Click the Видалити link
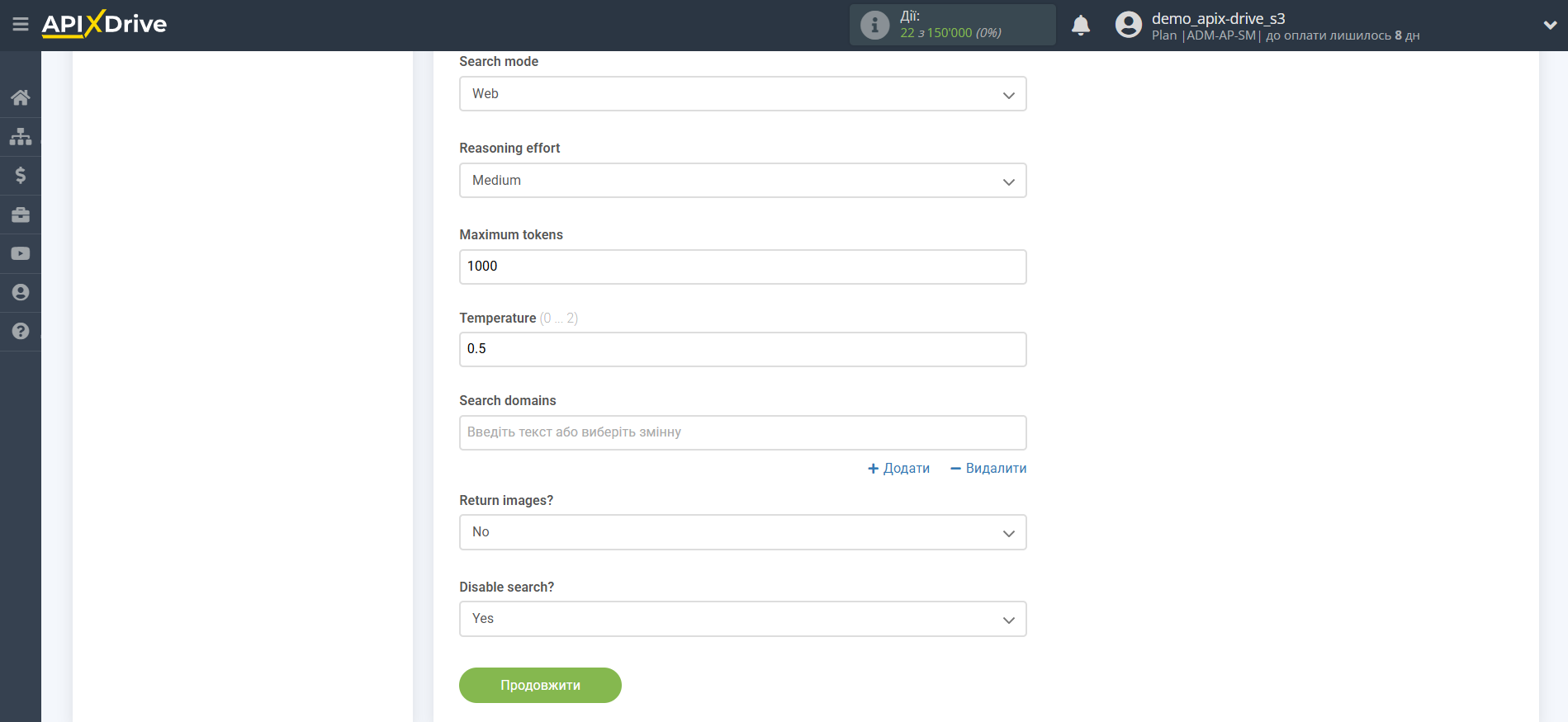The width and height of the screenshot is (1568, 722). (988, 469)
